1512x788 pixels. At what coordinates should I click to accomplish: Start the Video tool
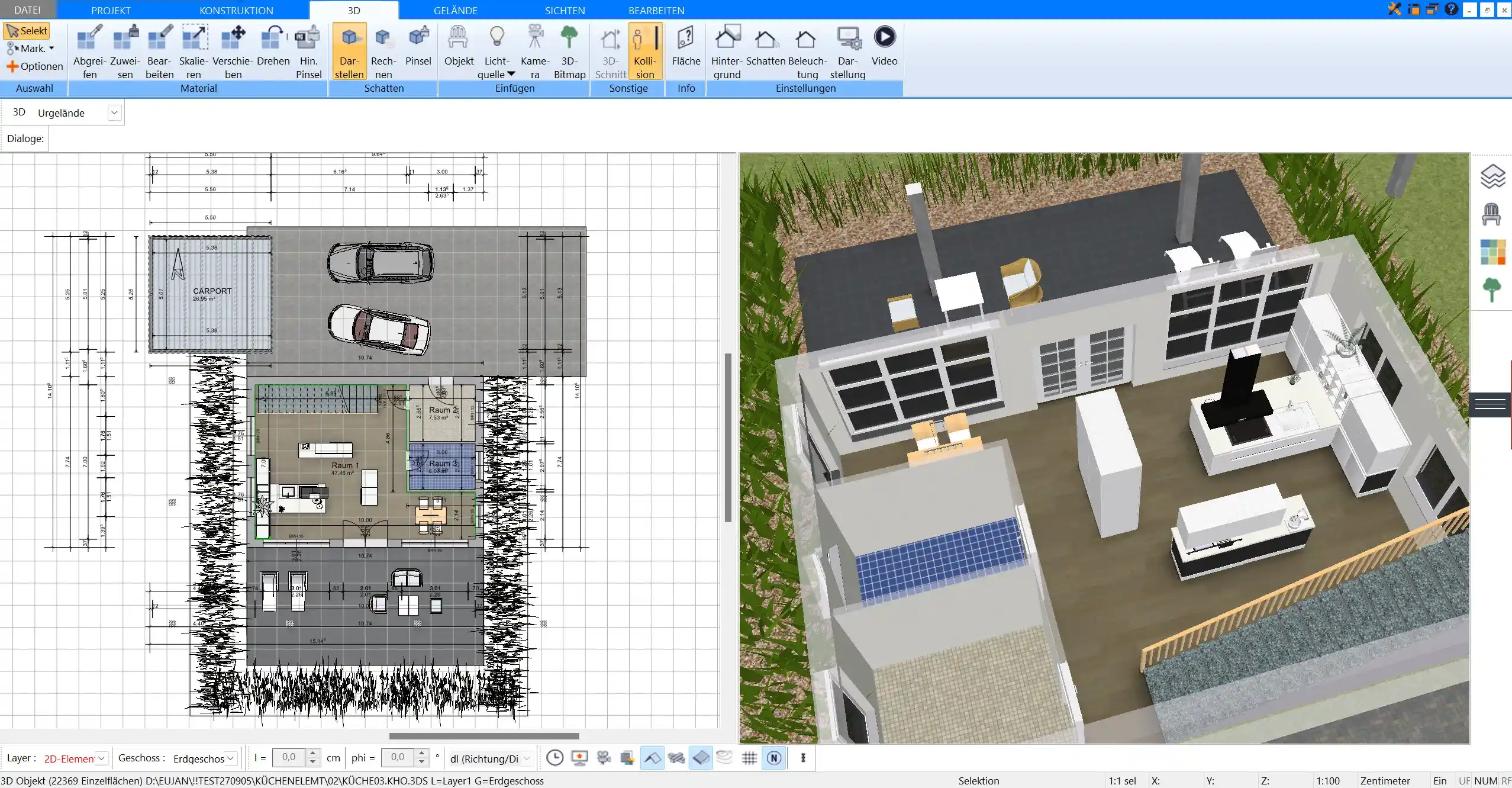click(885, 46)
